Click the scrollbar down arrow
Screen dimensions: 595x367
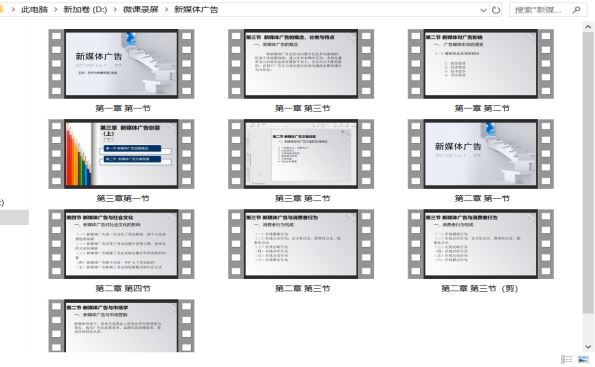click(x=588, y=346)
